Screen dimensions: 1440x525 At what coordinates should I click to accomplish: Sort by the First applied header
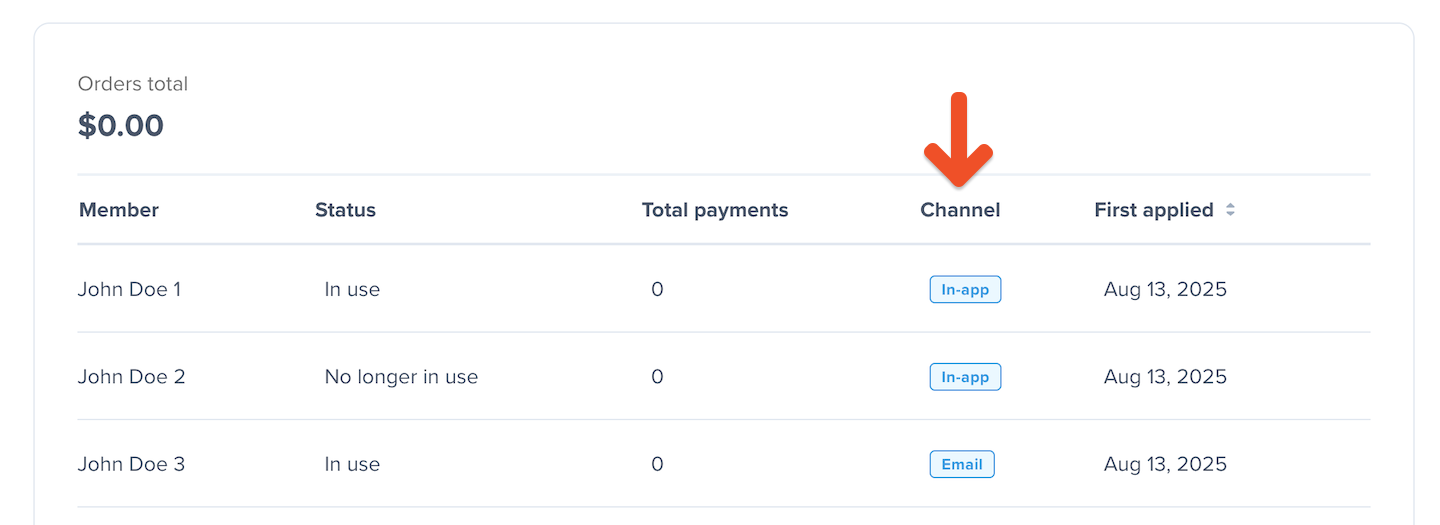coord(1154,210)
